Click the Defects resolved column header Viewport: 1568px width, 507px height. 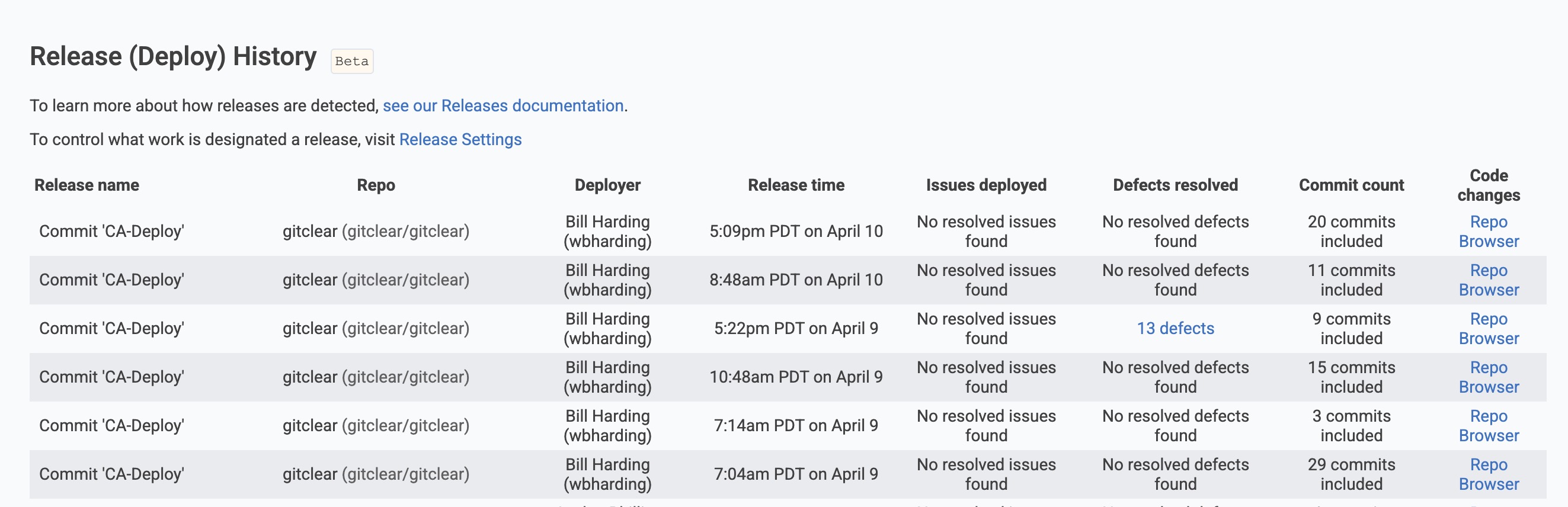(1175, 185)
